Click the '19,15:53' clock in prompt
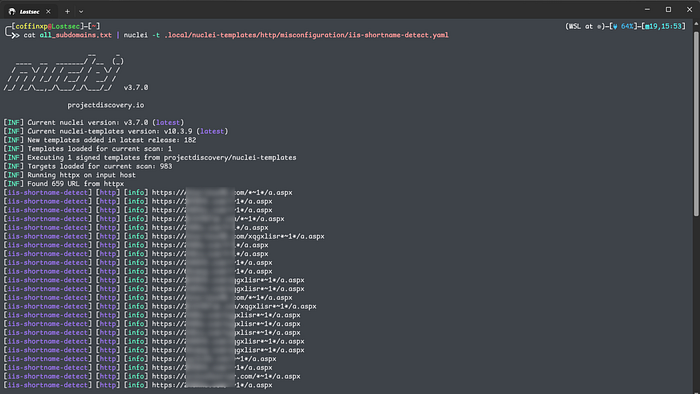700x394 pixels. 664,26
